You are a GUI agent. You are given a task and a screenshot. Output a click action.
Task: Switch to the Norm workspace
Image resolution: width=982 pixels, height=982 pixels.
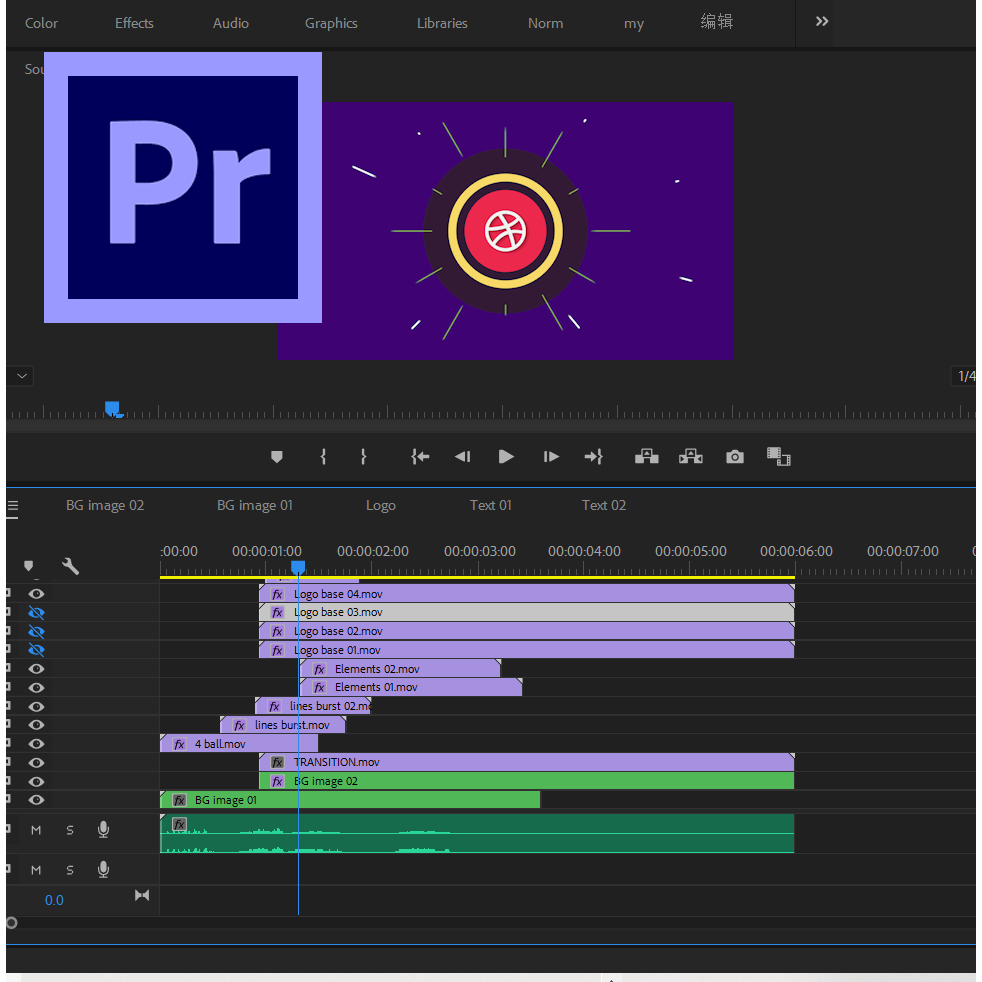545,23
